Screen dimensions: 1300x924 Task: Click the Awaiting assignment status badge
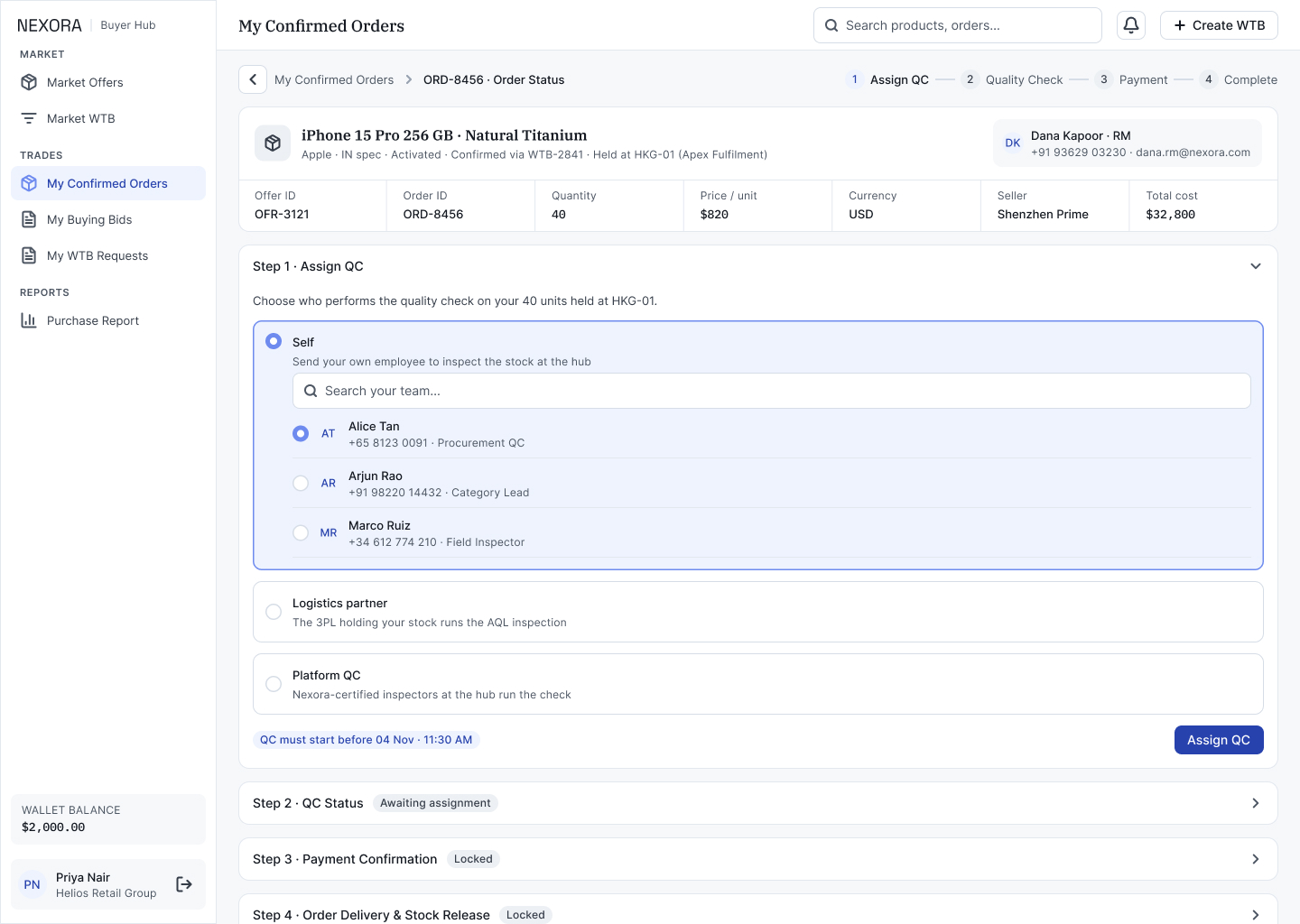pos(435,803)
